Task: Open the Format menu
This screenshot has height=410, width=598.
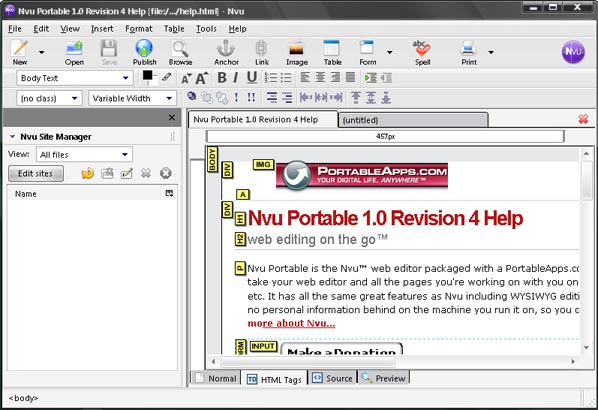Action: [x=138, y=29]
